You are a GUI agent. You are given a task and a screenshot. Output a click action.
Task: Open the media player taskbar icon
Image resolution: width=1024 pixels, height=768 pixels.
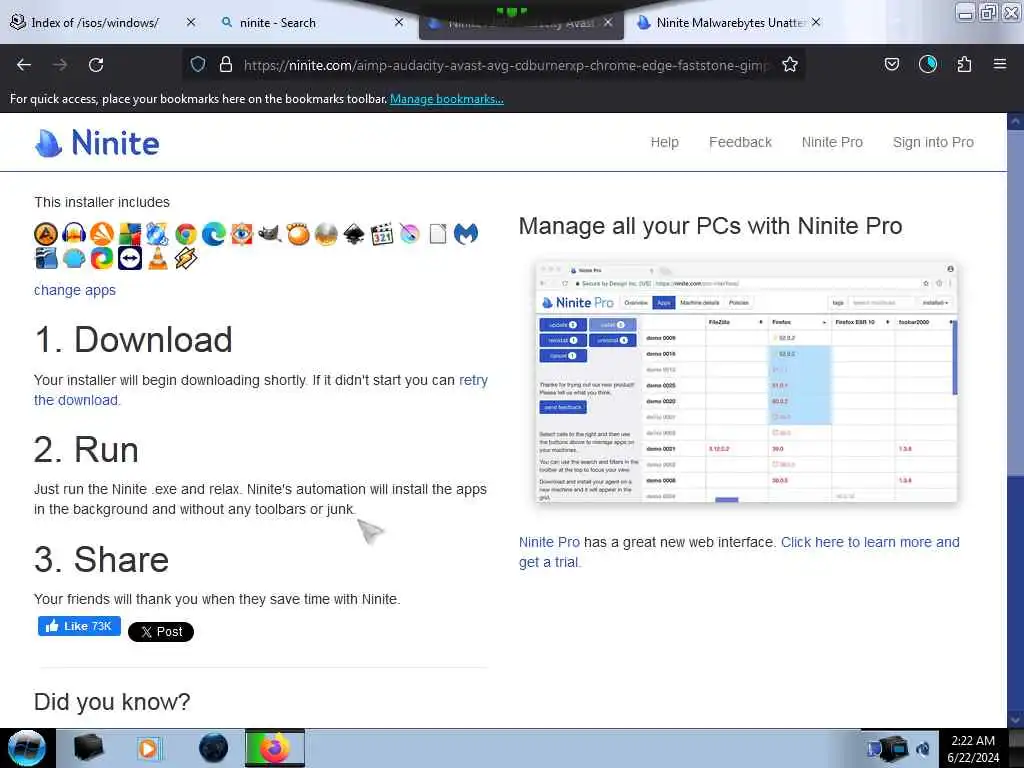coord(148,748)
